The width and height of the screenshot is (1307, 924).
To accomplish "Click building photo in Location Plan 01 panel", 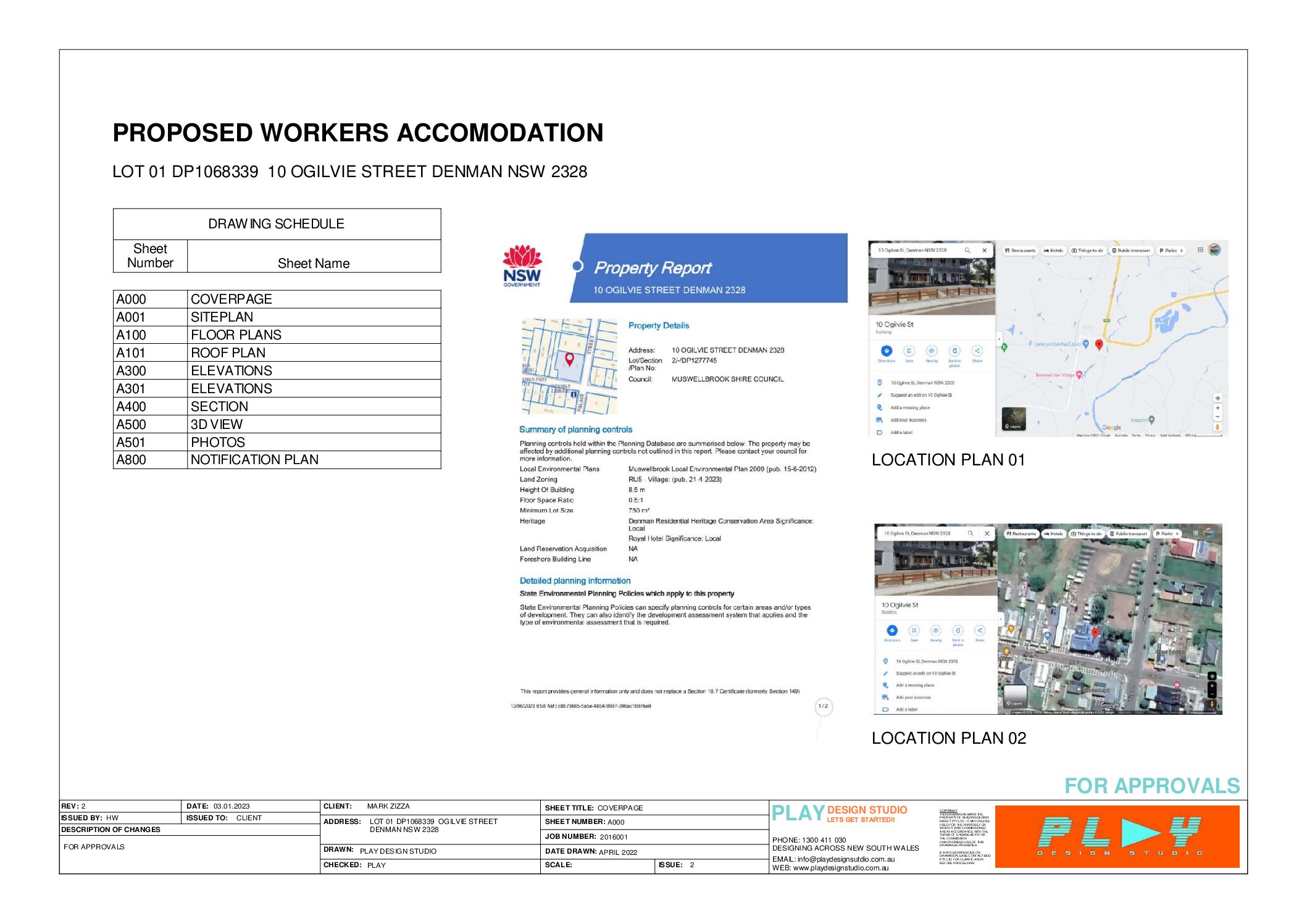I will tap(932, 286).
